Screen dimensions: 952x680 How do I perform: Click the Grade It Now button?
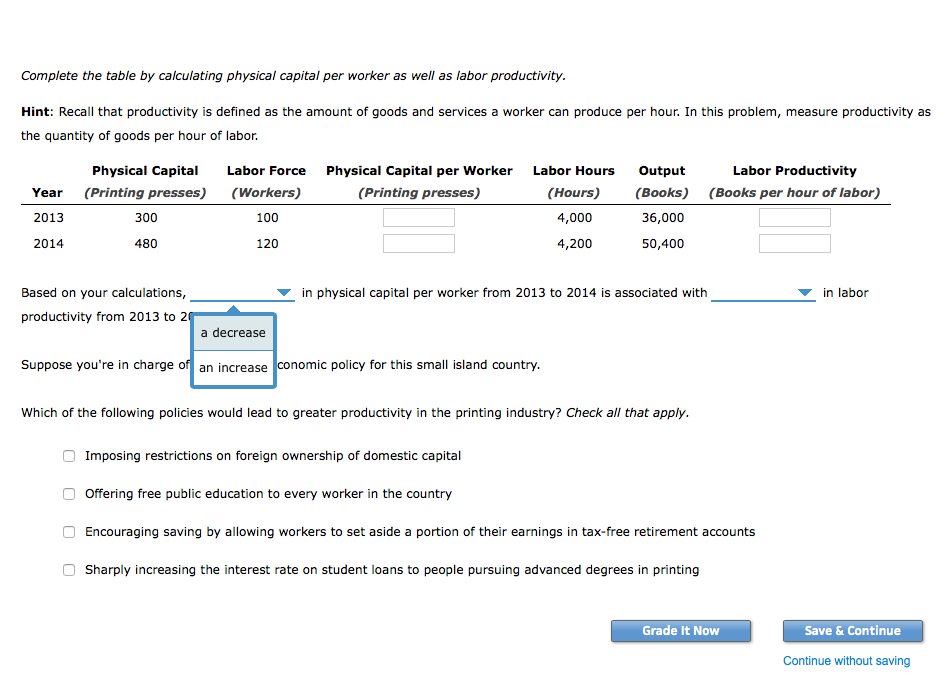point(680,630)
